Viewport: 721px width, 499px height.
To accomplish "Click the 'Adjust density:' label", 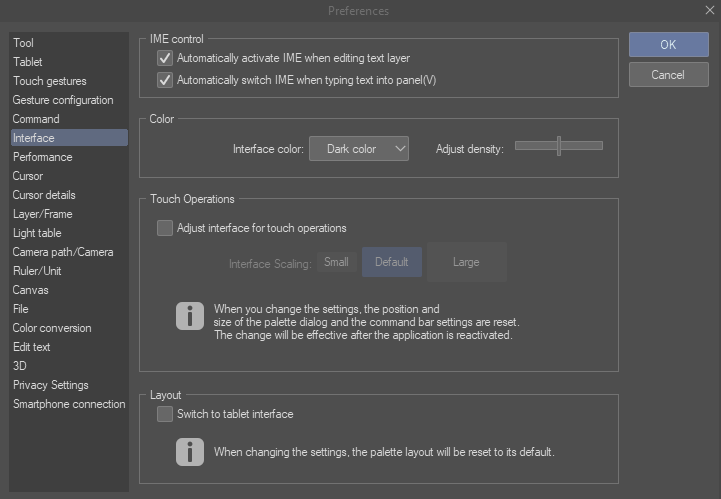I will pos(469,149).
